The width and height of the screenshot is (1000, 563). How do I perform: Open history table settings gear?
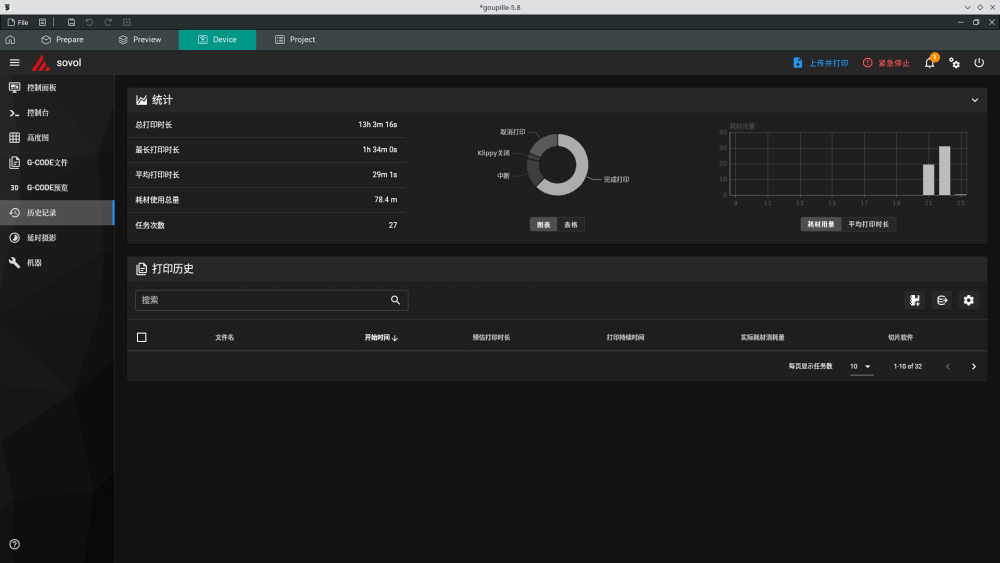click(969, 300)
